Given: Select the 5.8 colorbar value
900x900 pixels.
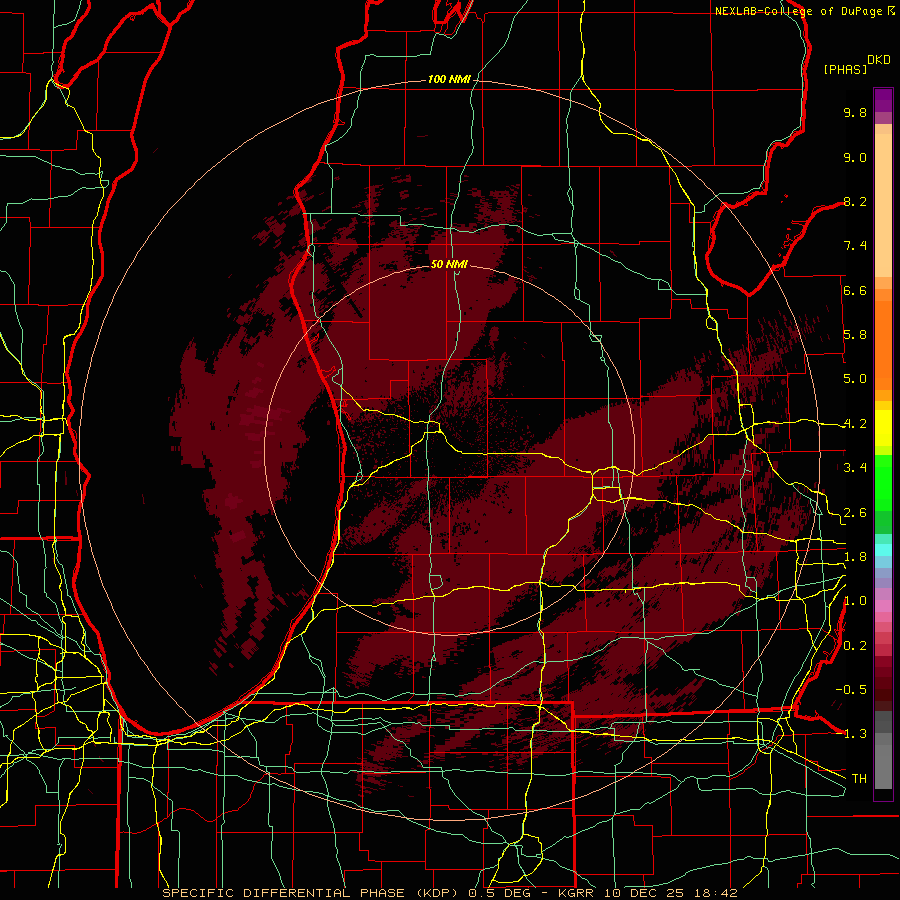Looking at the screenshot, I should (855, 335).
